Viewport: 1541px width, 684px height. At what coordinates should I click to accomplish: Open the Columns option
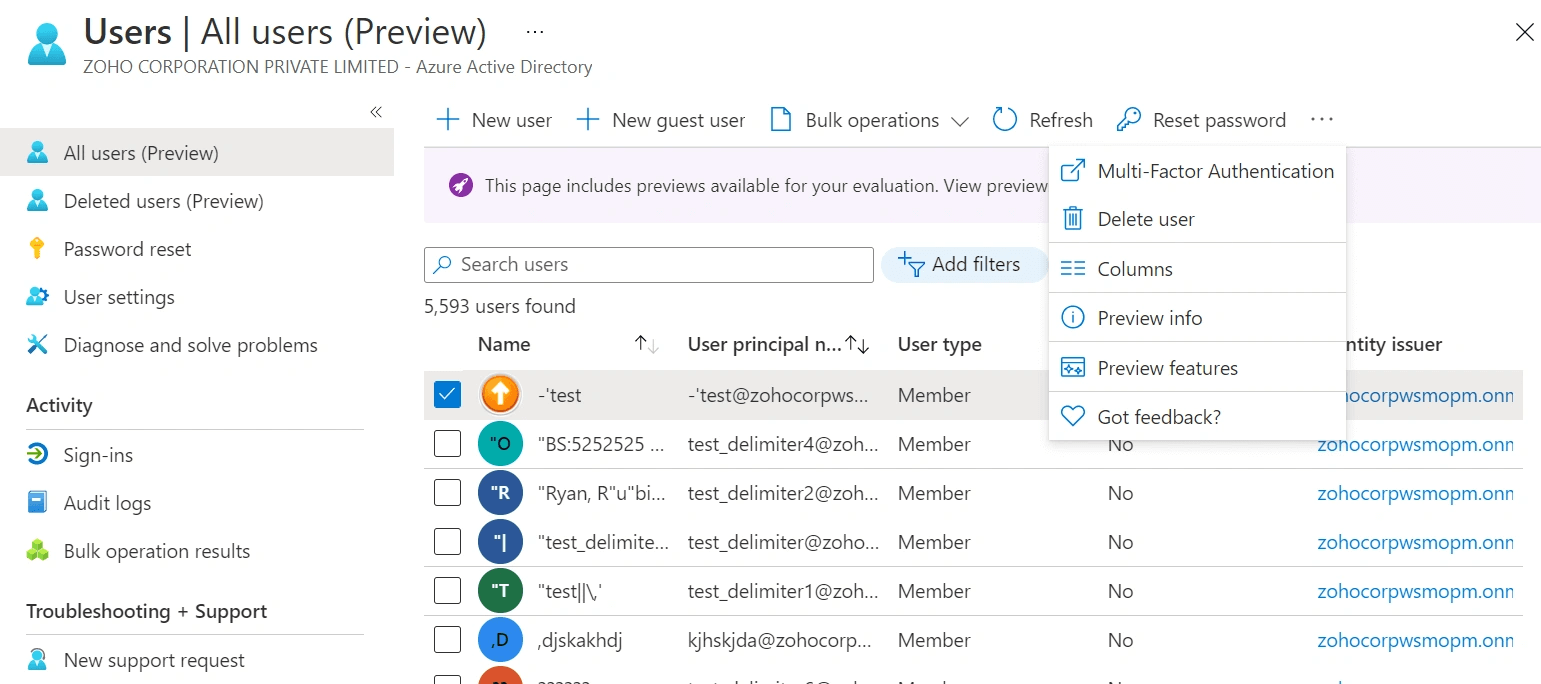click(x=1134, y=268)
